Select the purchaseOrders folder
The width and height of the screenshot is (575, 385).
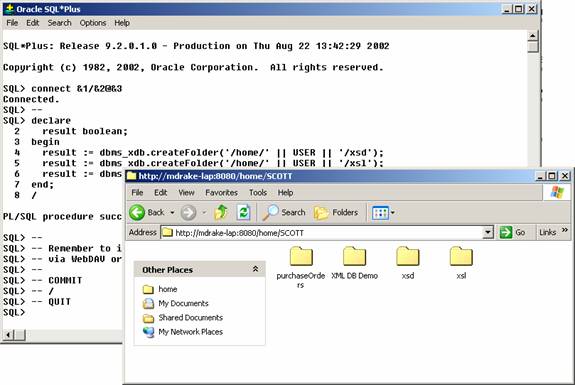[x=301, y=267]
